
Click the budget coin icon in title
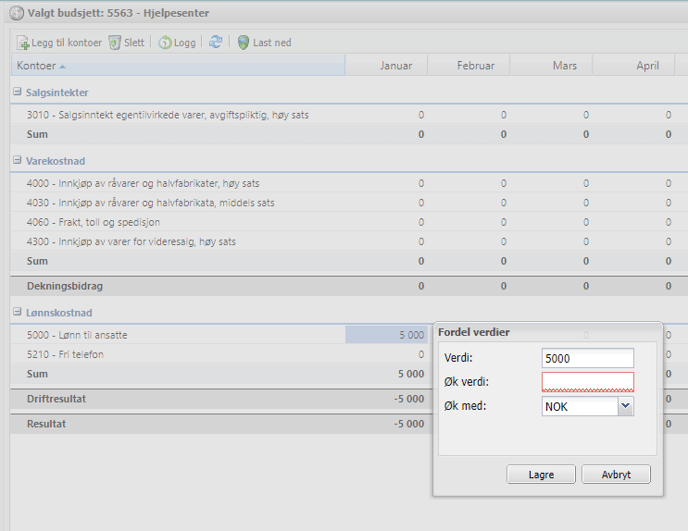(x=16, y=13)
